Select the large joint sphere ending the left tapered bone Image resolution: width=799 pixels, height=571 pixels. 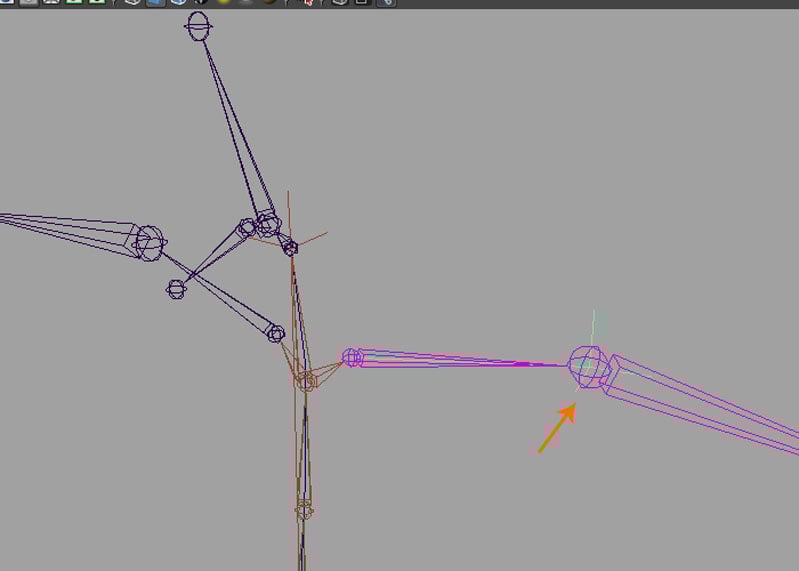(x=150, y=243)
